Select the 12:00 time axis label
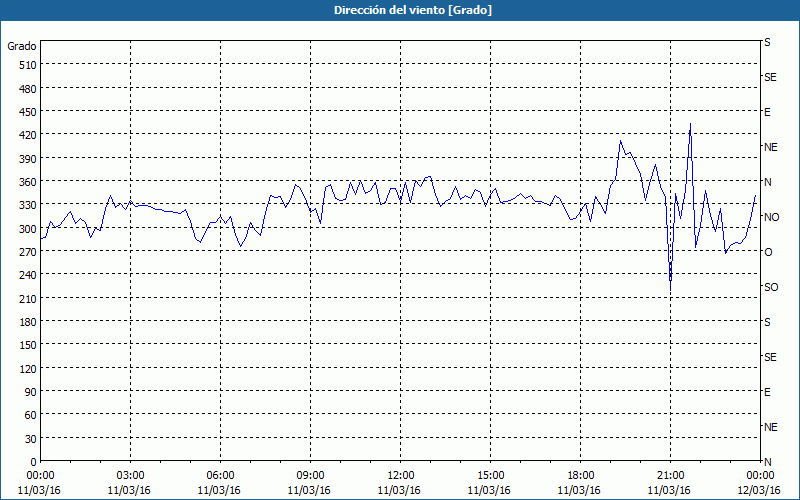Image resolution: width=800 pixels, height=500 pixels. coord(401,476)
